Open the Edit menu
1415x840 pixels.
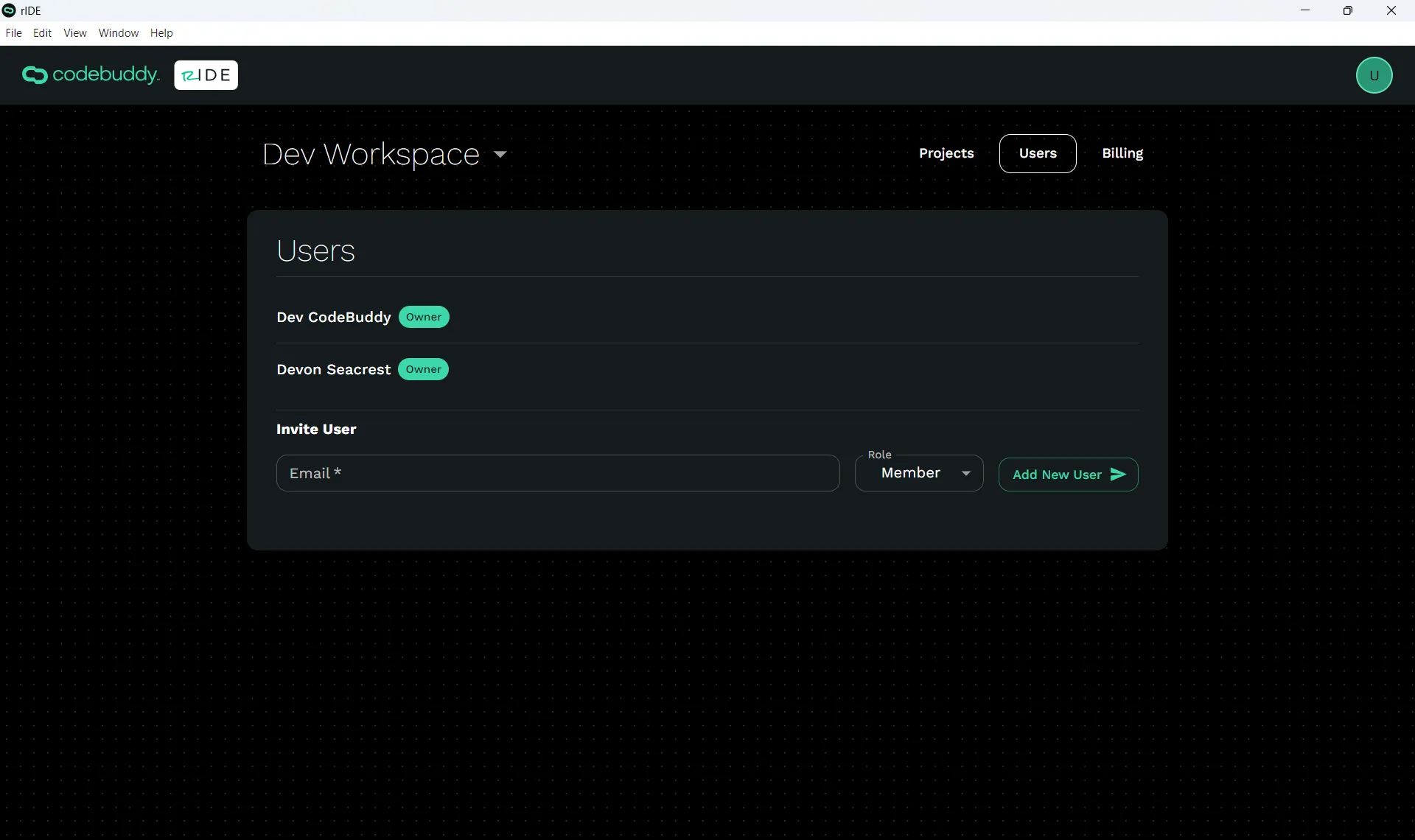coord(43,33)
